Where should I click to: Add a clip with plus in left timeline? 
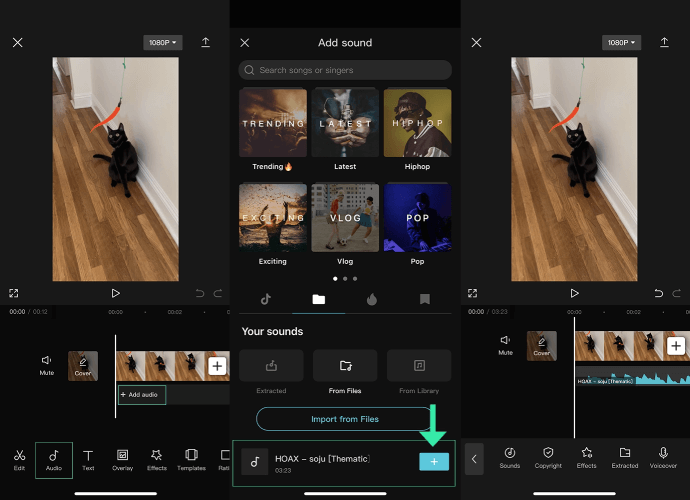click(217, 366)
